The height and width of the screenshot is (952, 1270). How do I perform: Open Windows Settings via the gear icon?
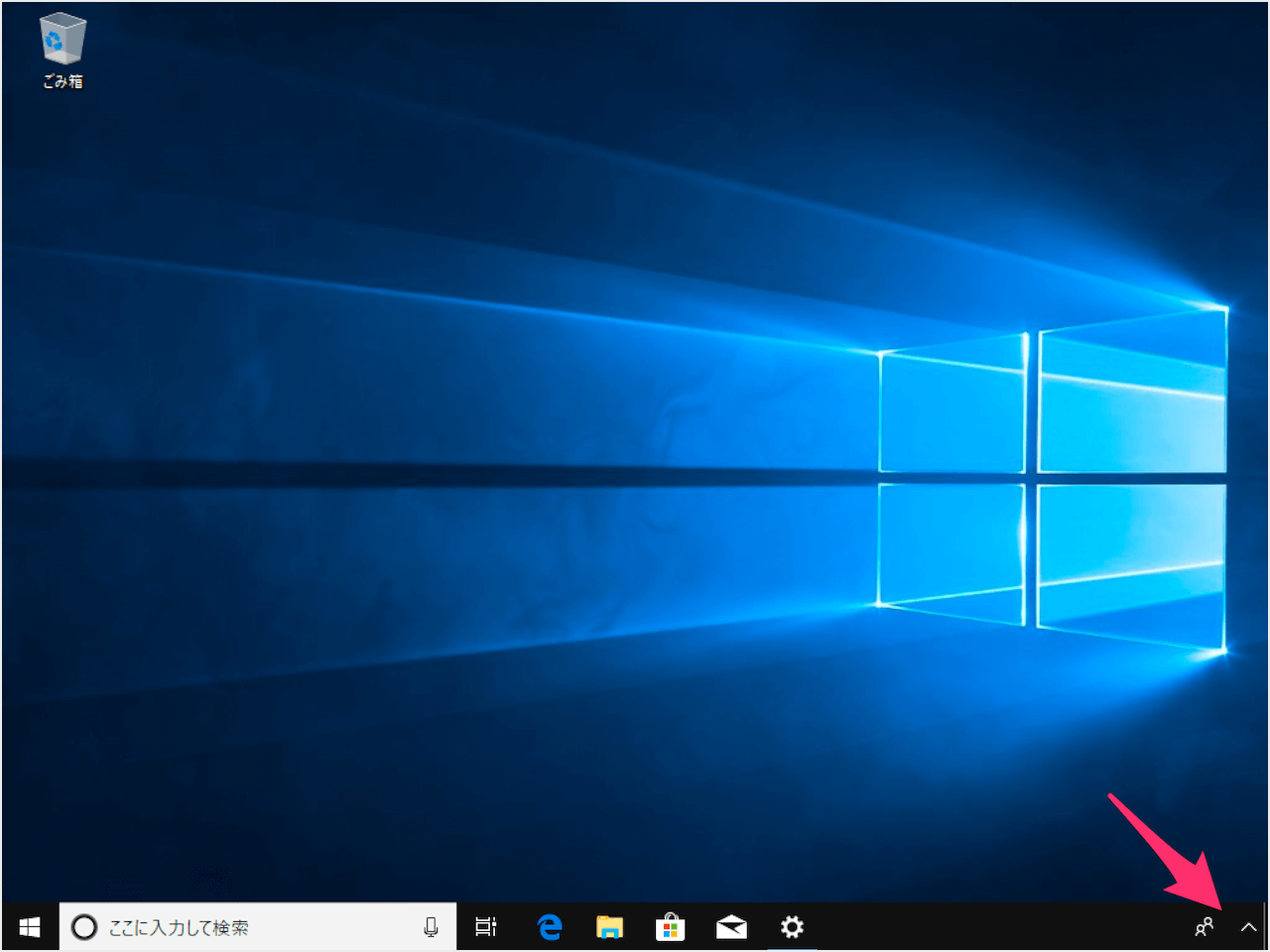[792, 927]
